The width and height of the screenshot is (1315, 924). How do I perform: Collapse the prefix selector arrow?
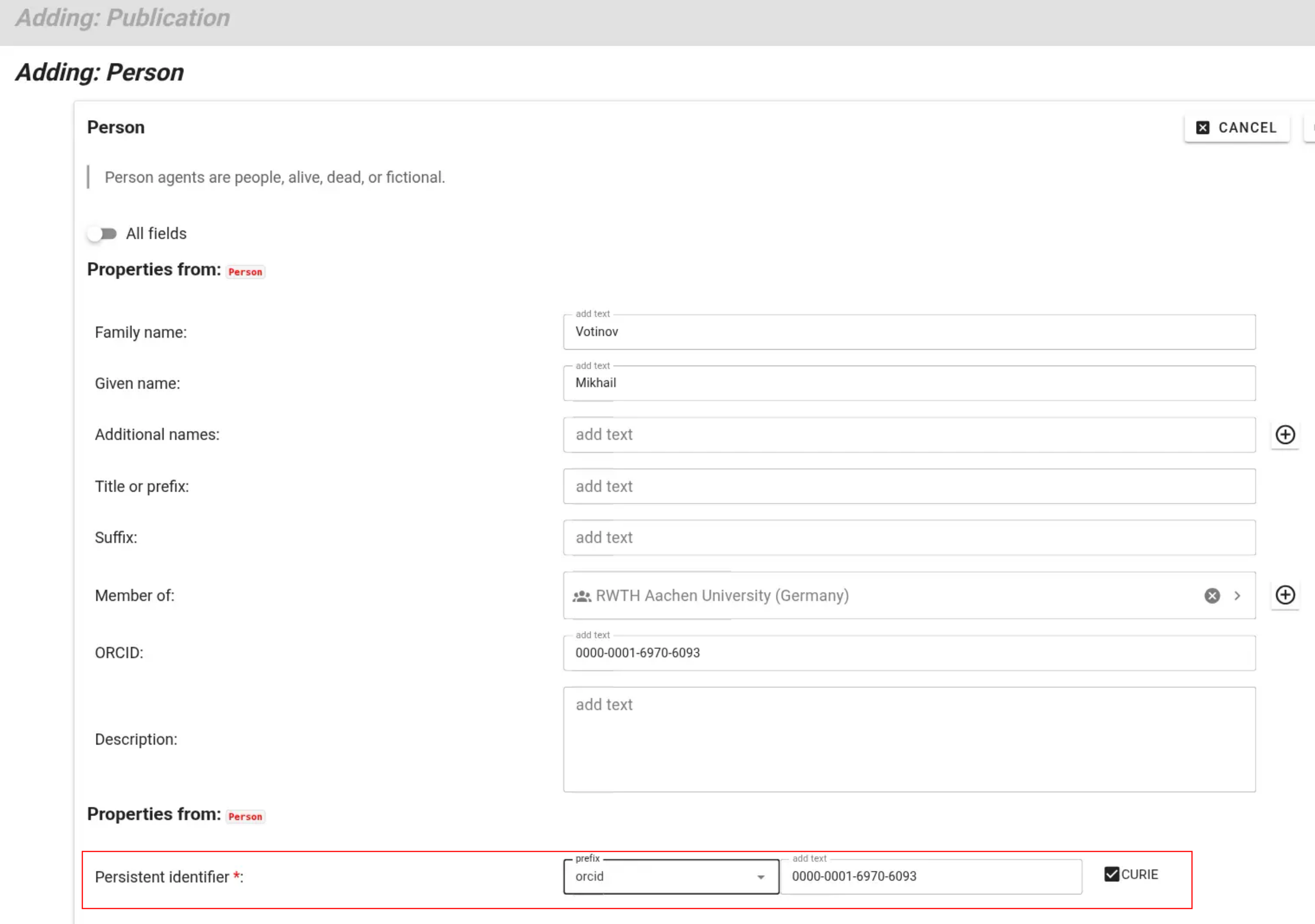click(x=761, y=876)
